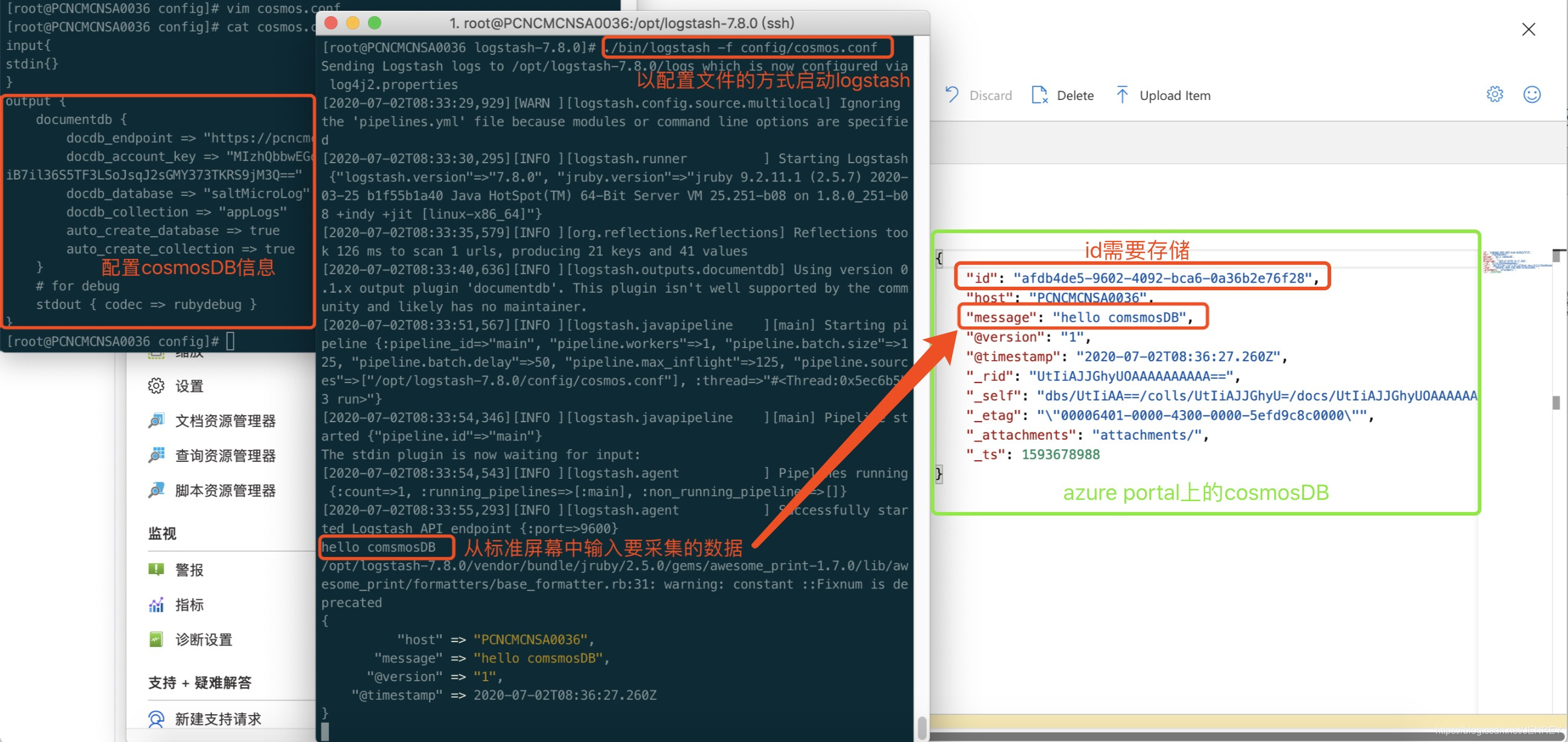This screenshot has width=1568, height=742.
Task: Open 查询资源管理器 in the sidebar
Action: [x=225, y=455]
